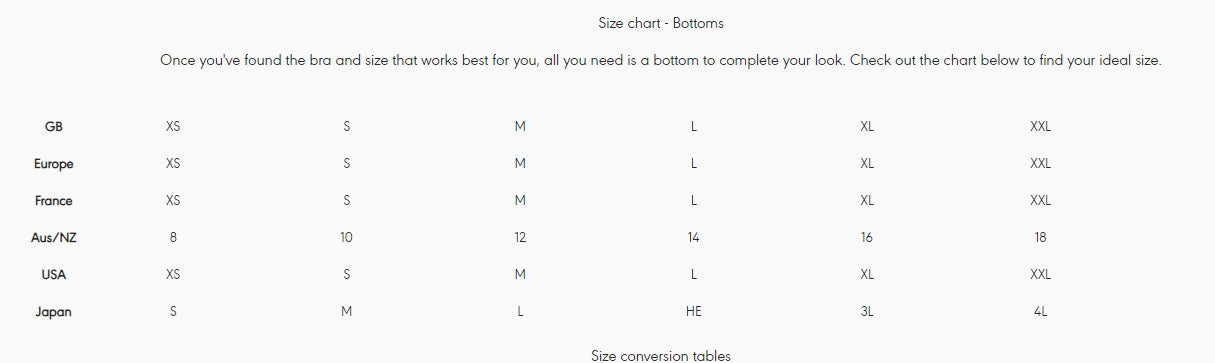The width and height of the screenshot is (1215, 363).
Task: Select the USA row label
Action: 54,275
